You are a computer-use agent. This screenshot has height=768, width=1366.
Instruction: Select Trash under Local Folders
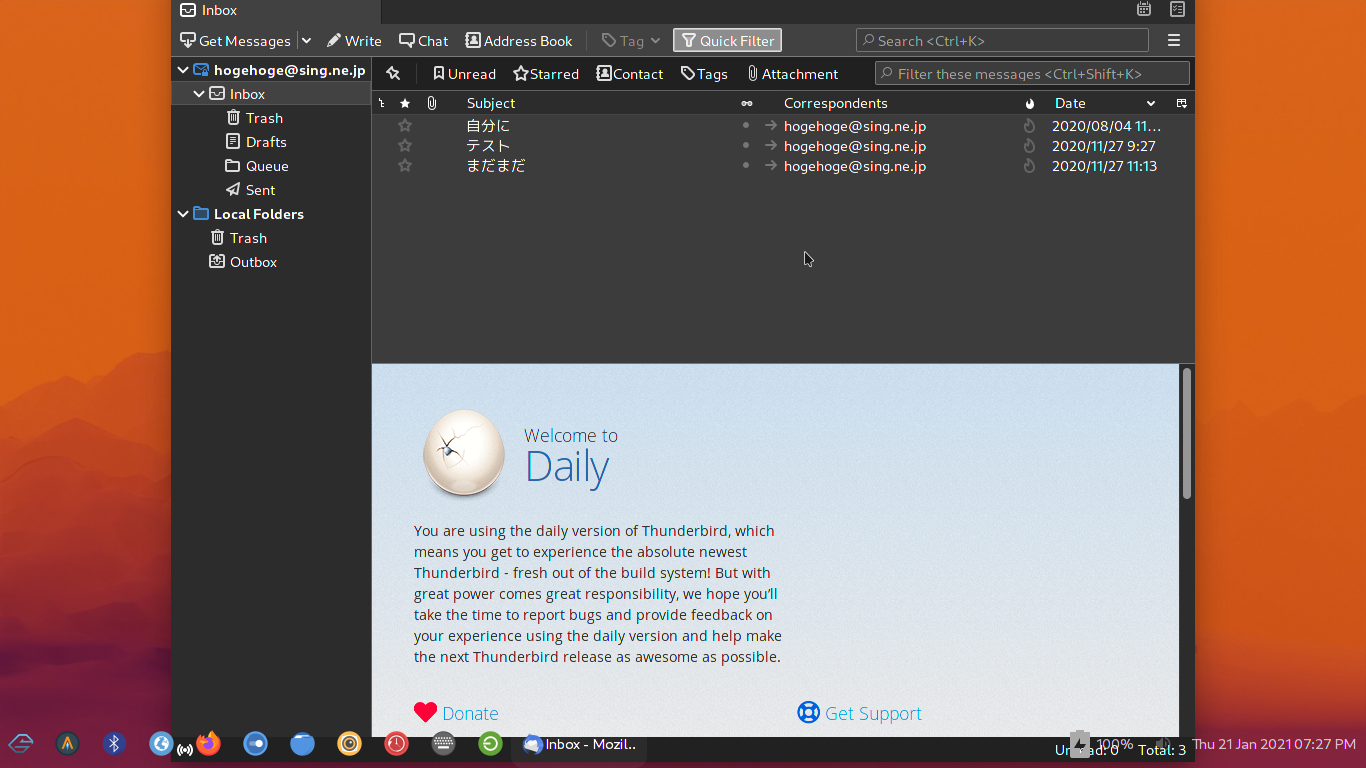point(248,238)
